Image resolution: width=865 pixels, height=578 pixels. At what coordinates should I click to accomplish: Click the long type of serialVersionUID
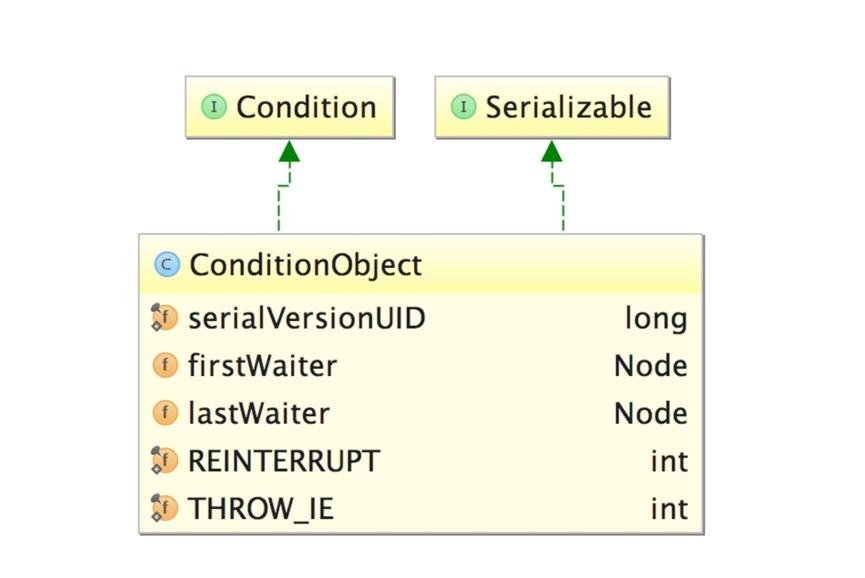click(656, 319)
